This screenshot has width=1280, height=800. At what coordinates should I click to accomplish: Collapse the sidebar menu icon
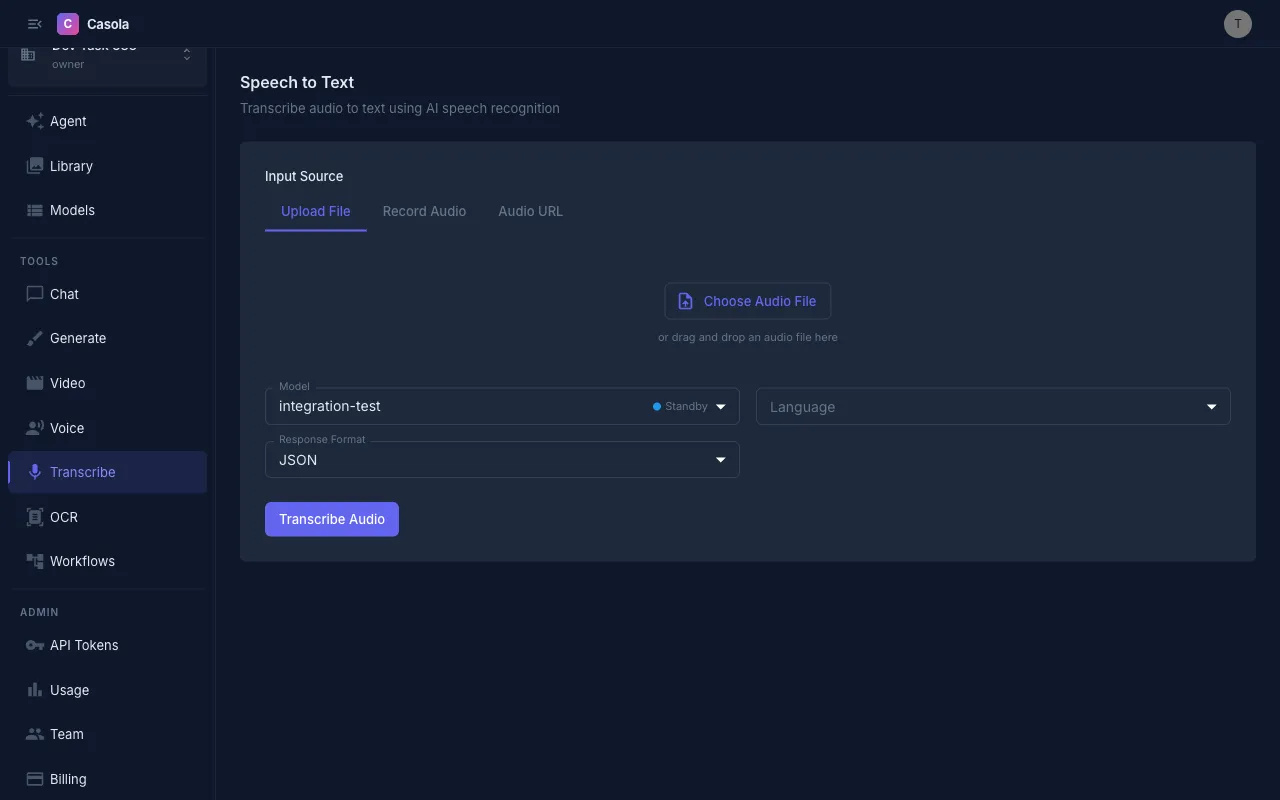click(x=35, y=24)
